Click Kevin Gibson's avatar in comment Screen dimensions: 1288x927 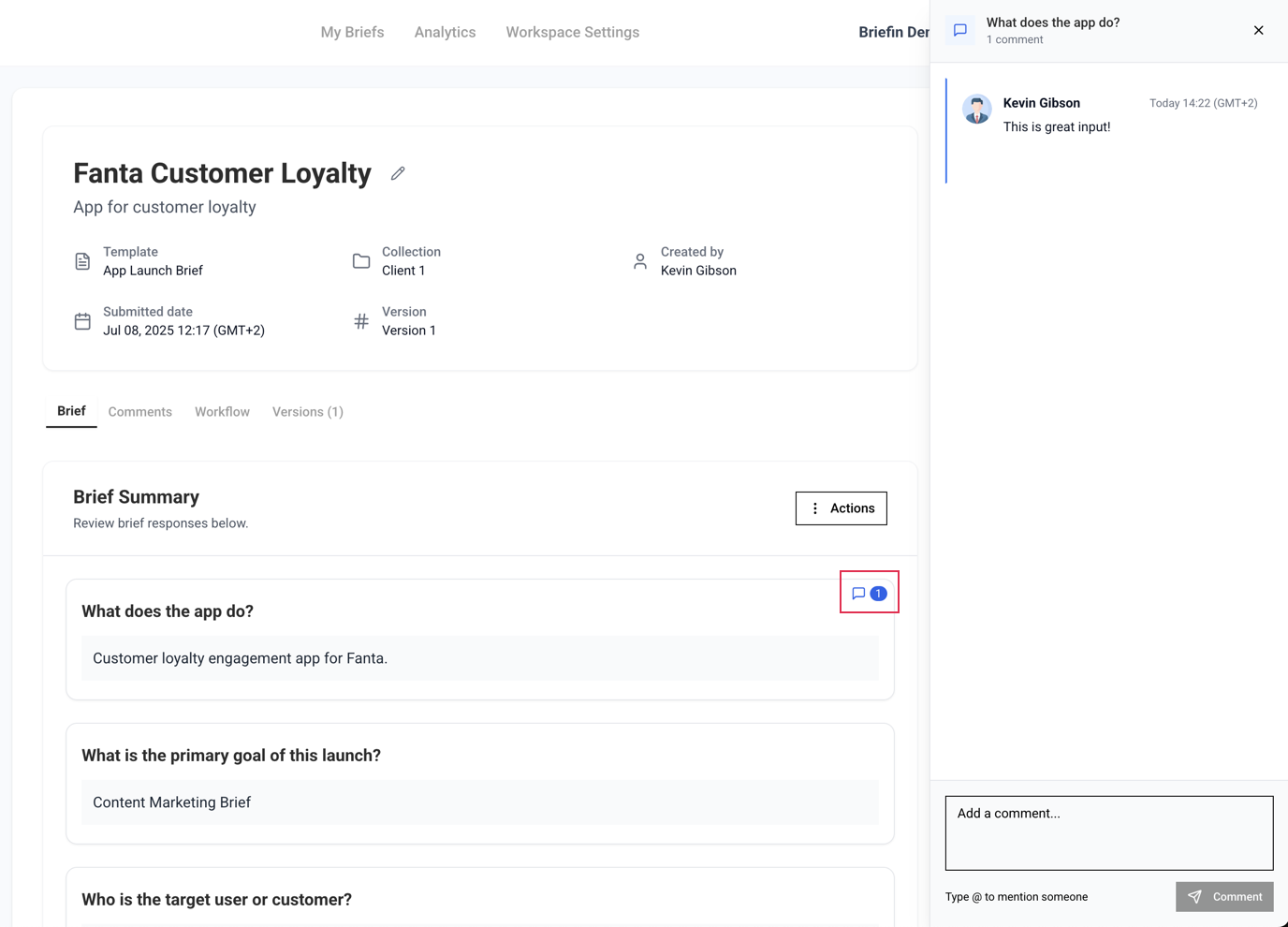(977, 109)
